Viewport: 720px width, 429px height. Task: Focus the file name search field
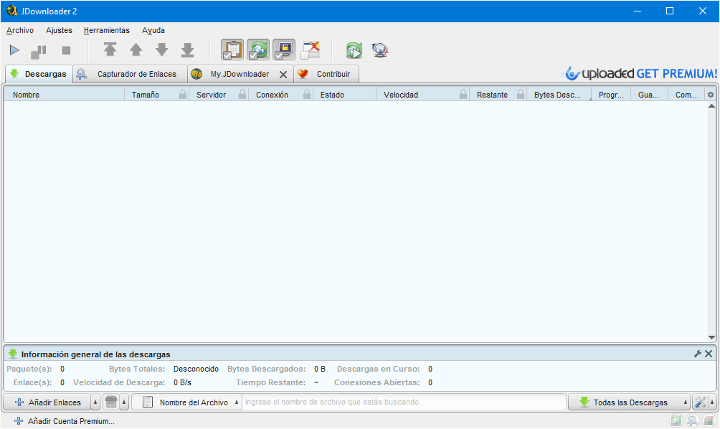coord(404,402)
